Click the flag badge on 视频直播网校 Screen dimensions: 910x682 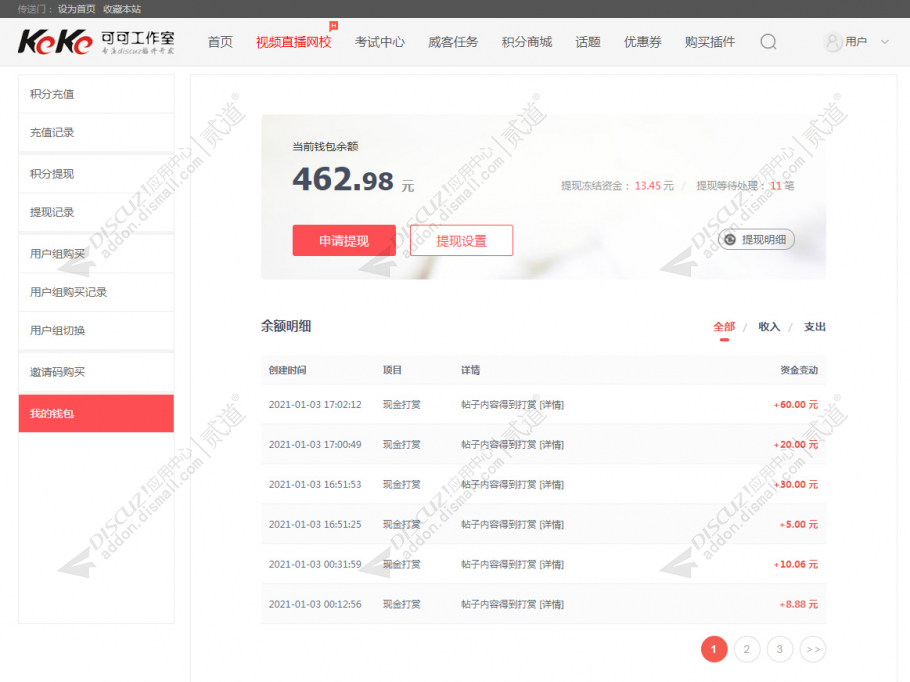point(333,26)
